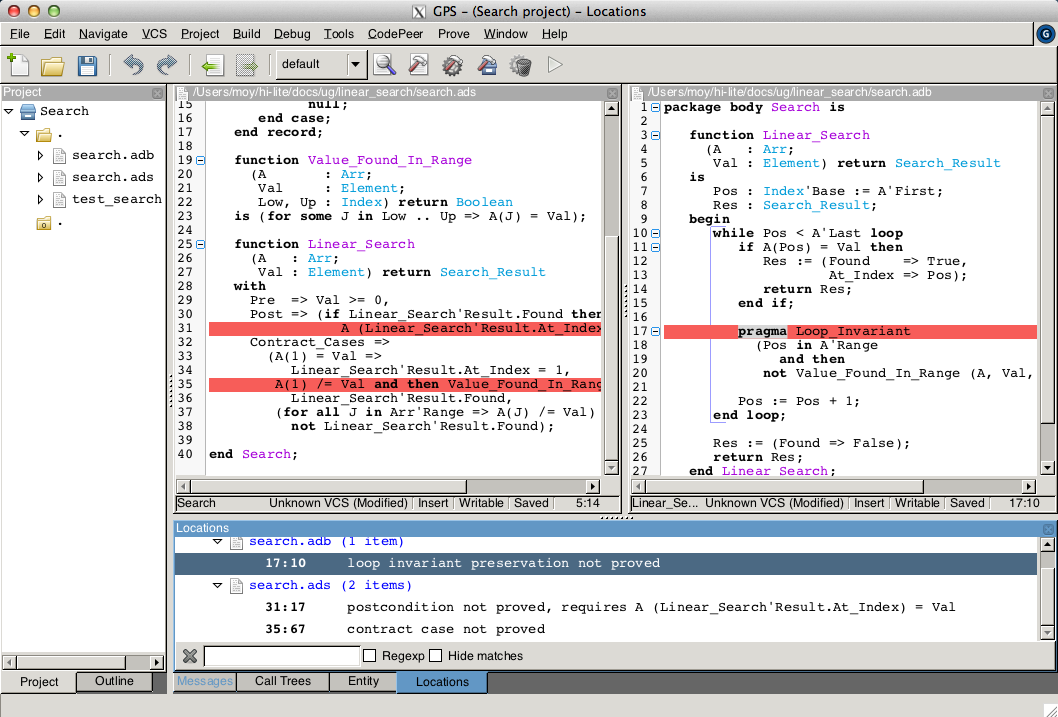The image size is (1058, 717).
Task: Enable the Regexp checkbox
Action: coord(369,656)
